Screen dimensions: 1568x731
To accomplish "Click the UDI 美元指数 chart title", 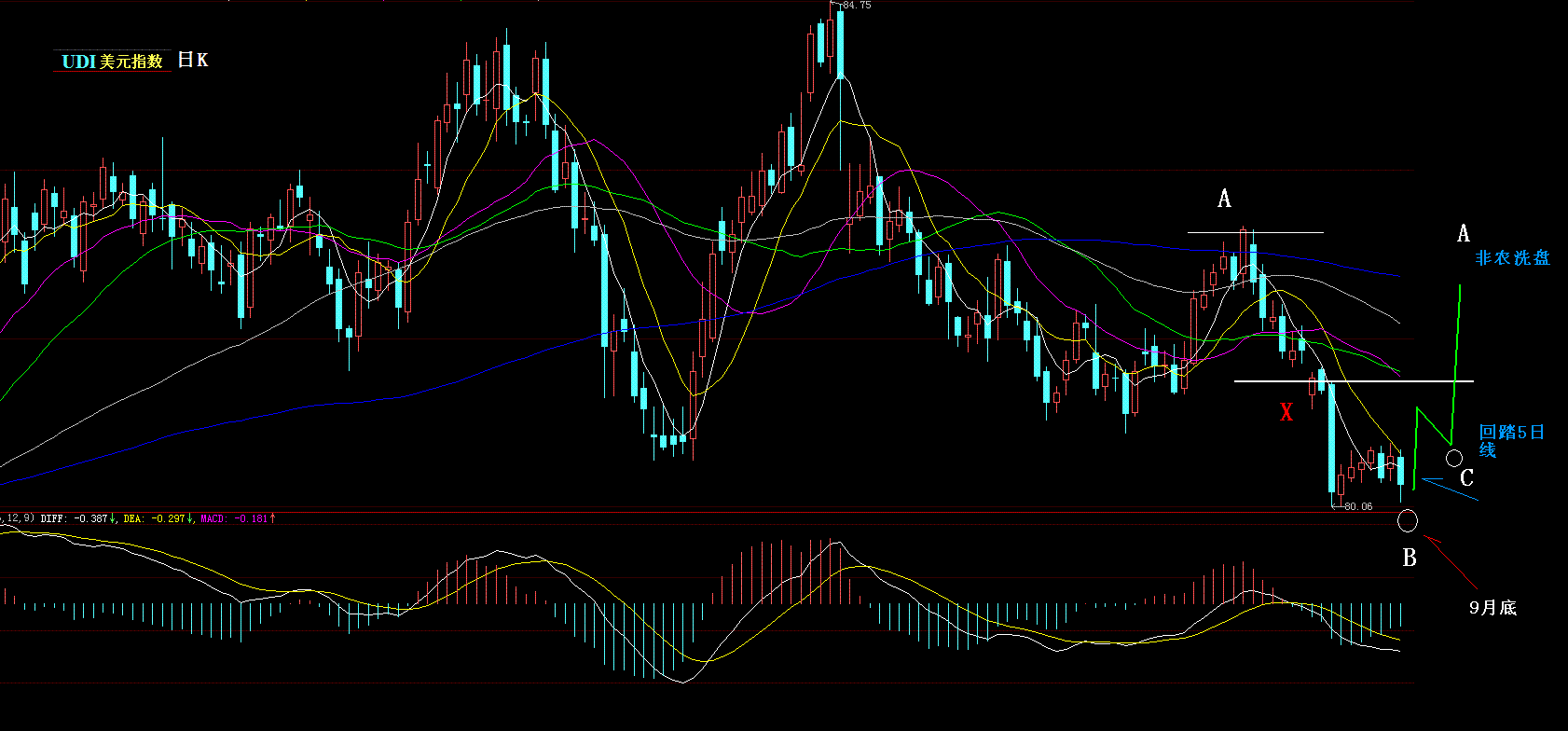I will (112, 62).
